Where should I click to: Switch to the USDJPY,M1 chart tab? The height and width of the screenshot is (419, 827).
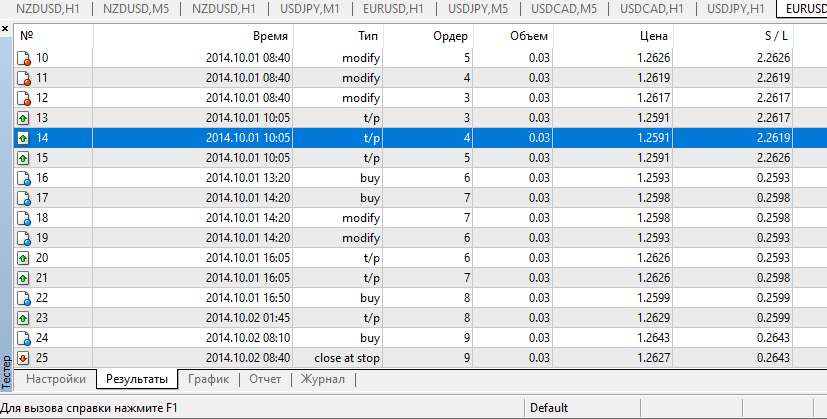click(x=310, y=9)
